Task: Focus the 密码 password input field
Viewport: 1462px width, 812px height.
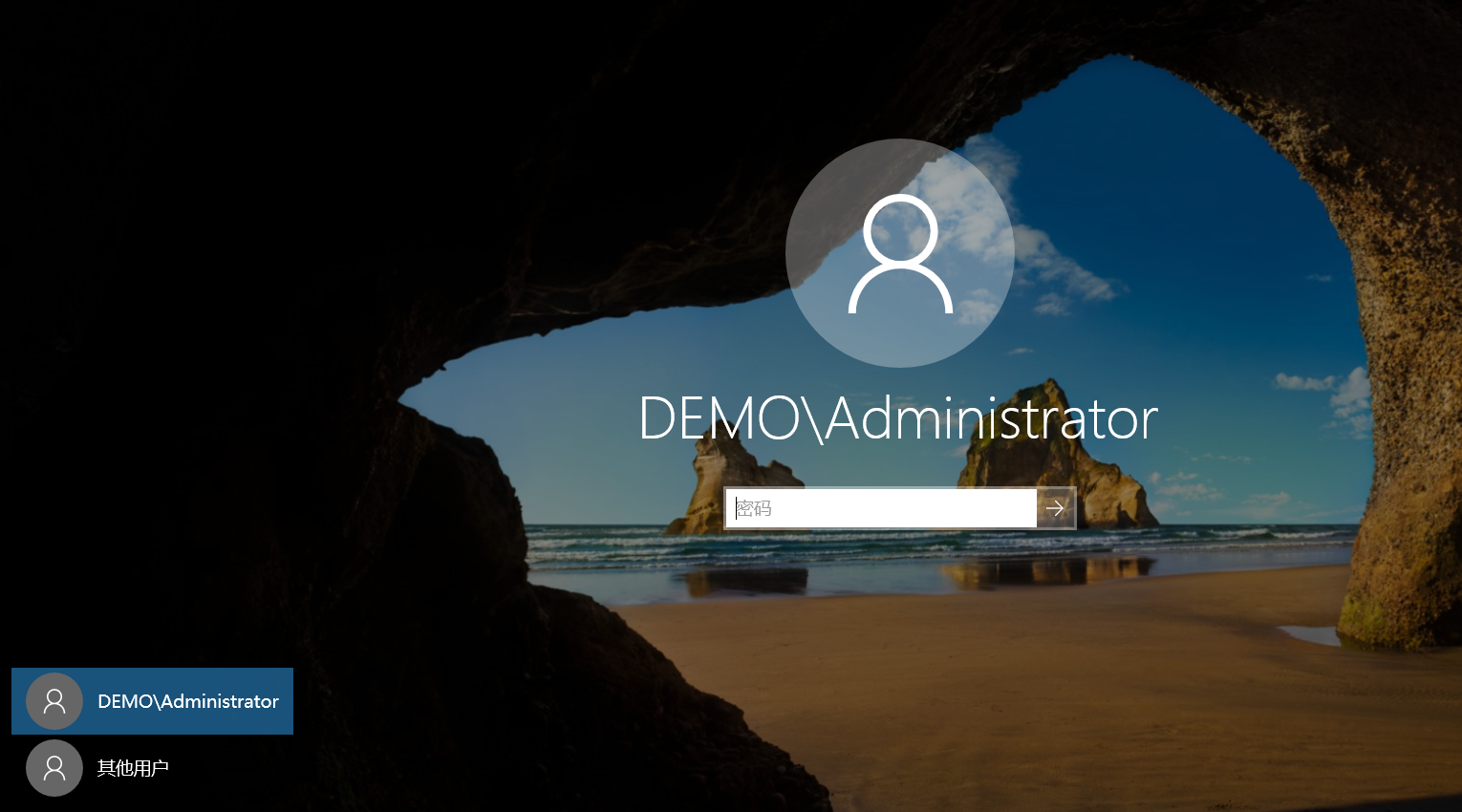Action: pyautogui.click(x=879, y=508)
